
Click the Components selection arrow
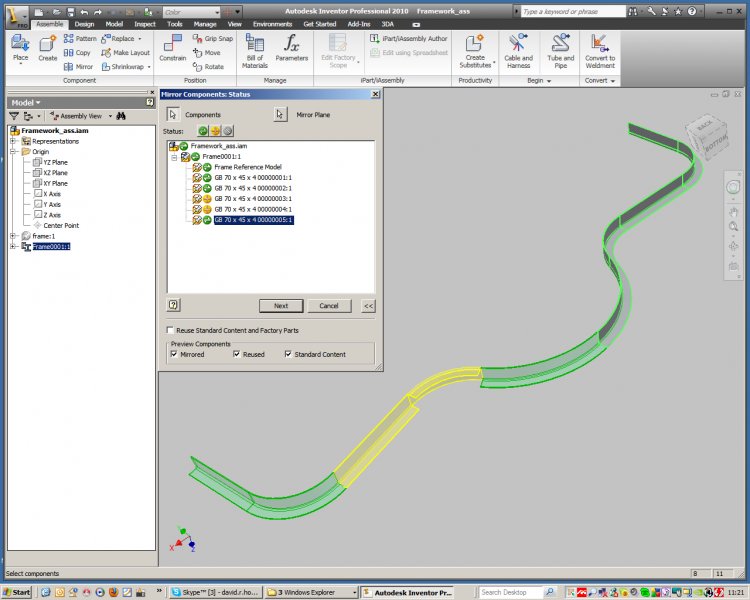[x=173, y=114]
